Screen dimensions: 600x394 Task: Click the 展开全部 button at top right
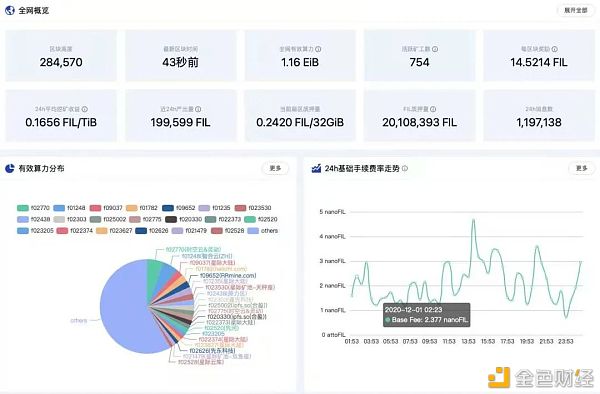576,10
